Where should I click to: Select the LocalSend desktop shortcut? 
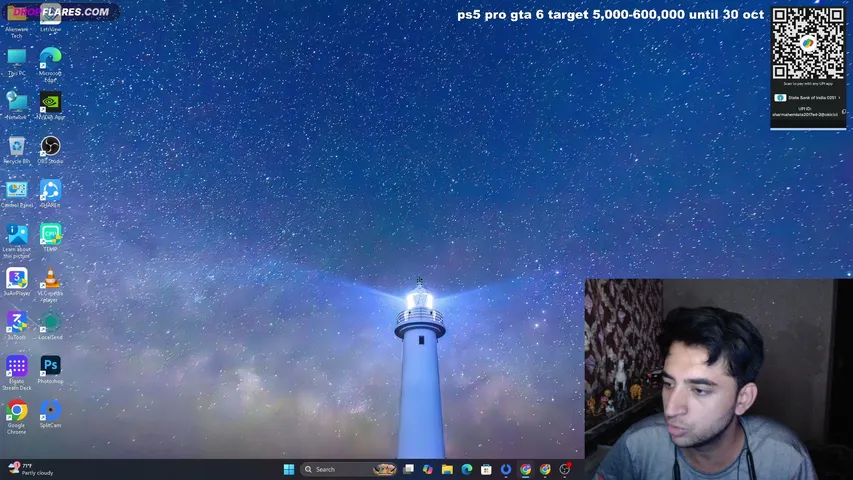point(50,326)
